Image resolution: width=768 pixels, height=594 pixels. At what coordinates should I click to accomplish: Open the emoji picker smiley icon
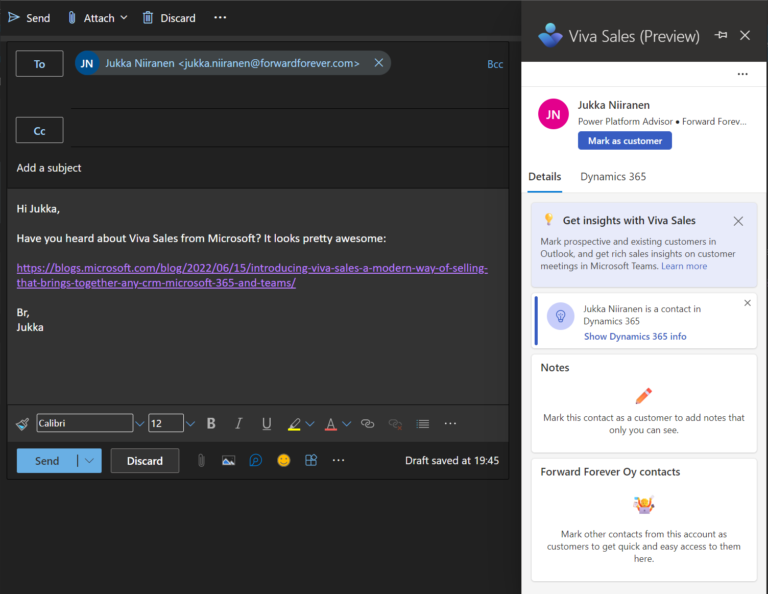pyautogui.click(x=284, y=460)
